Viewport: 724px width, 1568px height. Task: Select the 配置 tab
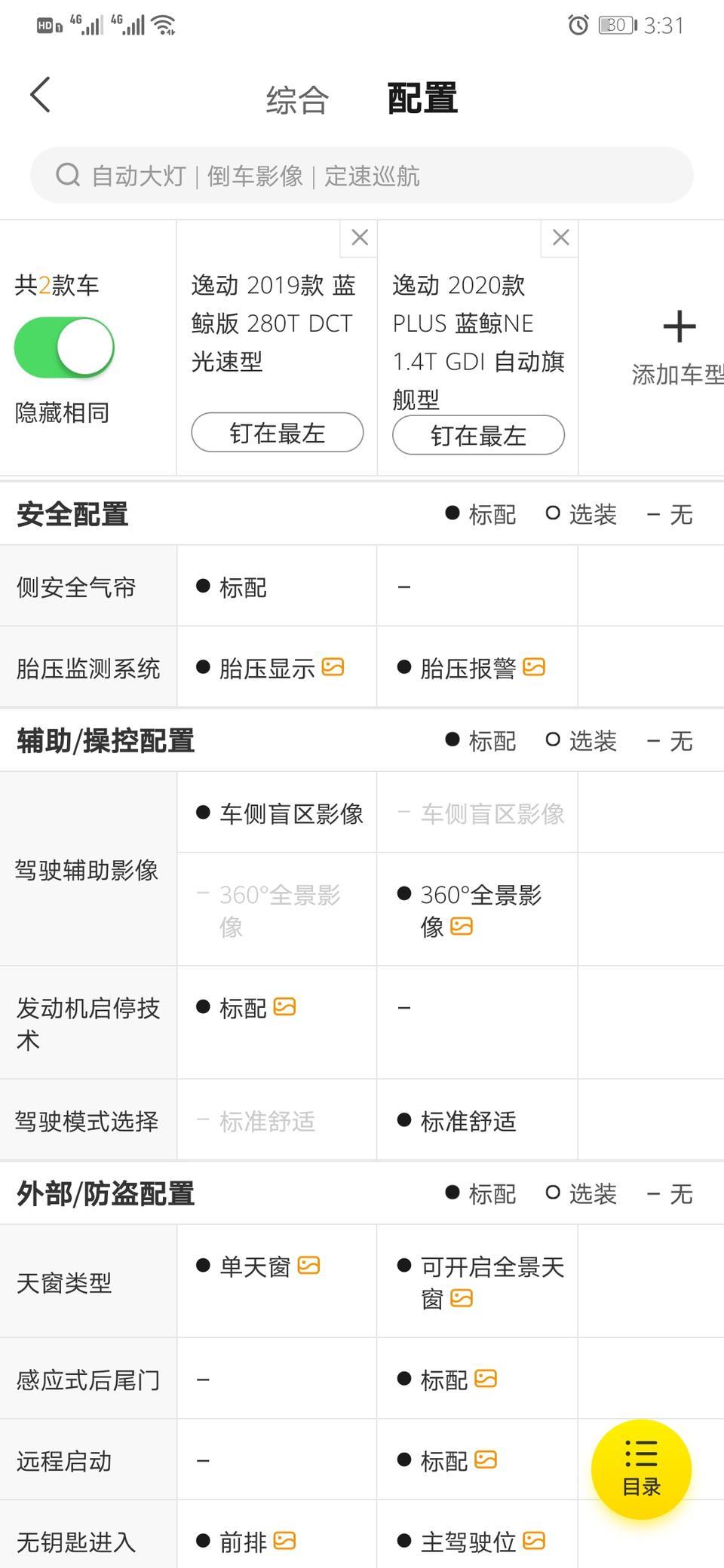422,99
